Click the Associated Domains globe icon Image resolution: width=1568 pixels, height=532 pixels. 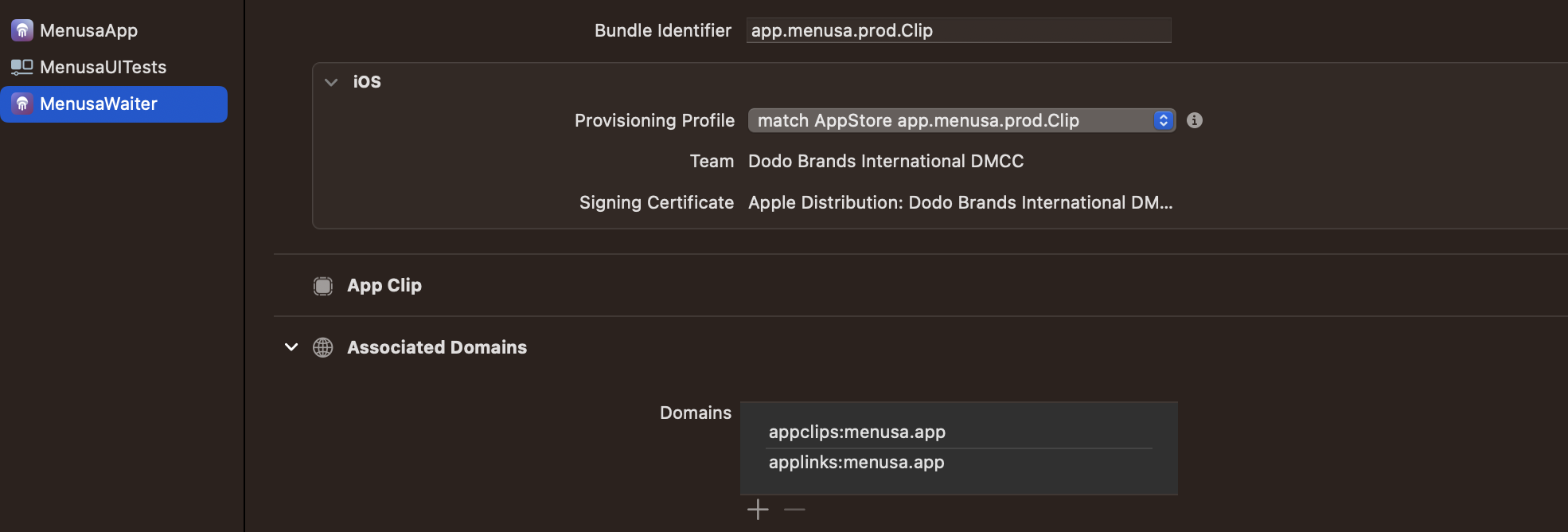point(323,348)
